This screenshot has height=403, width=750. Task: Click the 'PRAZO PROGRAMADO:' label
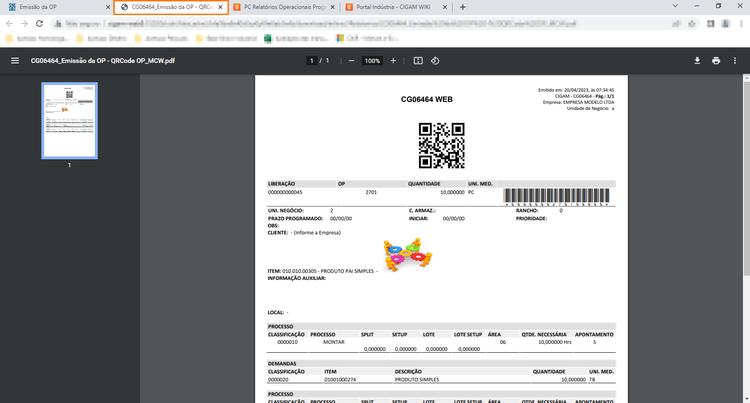[x=295, y=218]
